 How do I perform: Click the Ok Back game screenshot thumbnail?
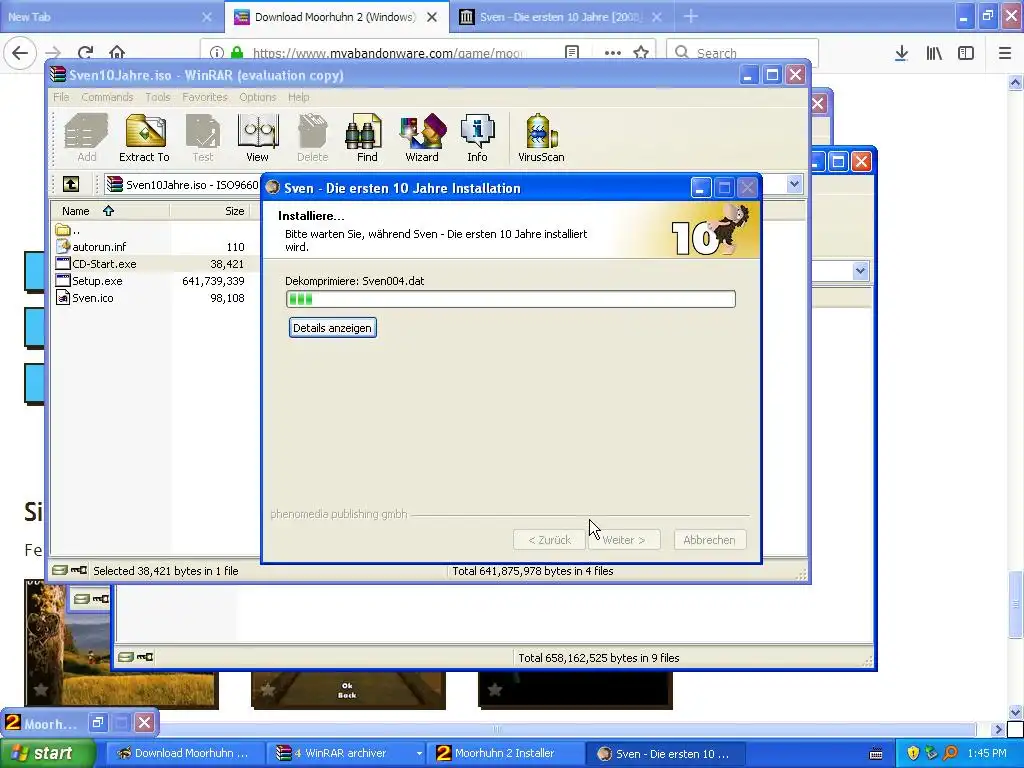click(348, 690)
